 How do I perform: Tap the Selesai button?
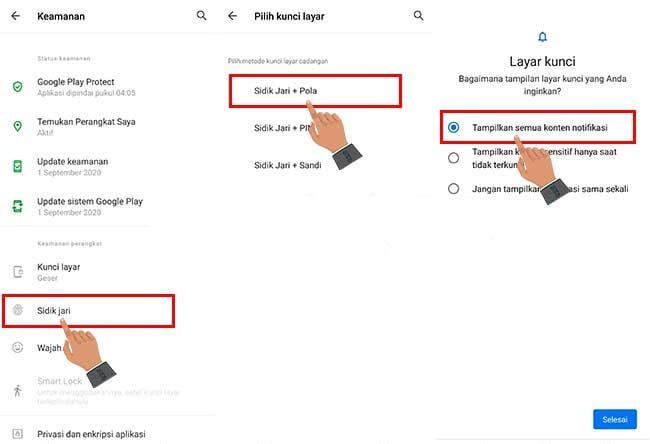[x=615, y=420]
